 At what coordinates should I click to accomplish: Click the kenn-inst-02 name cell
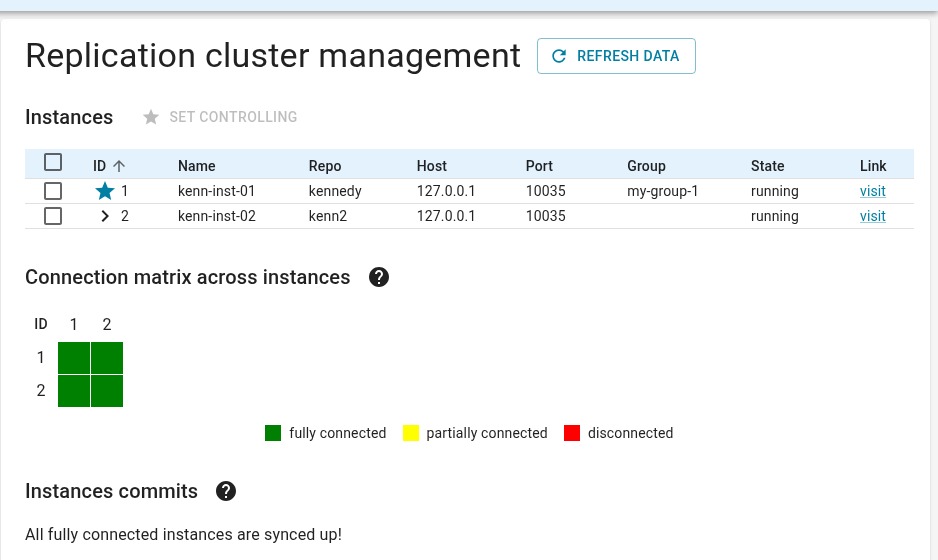tap(217, 216)
